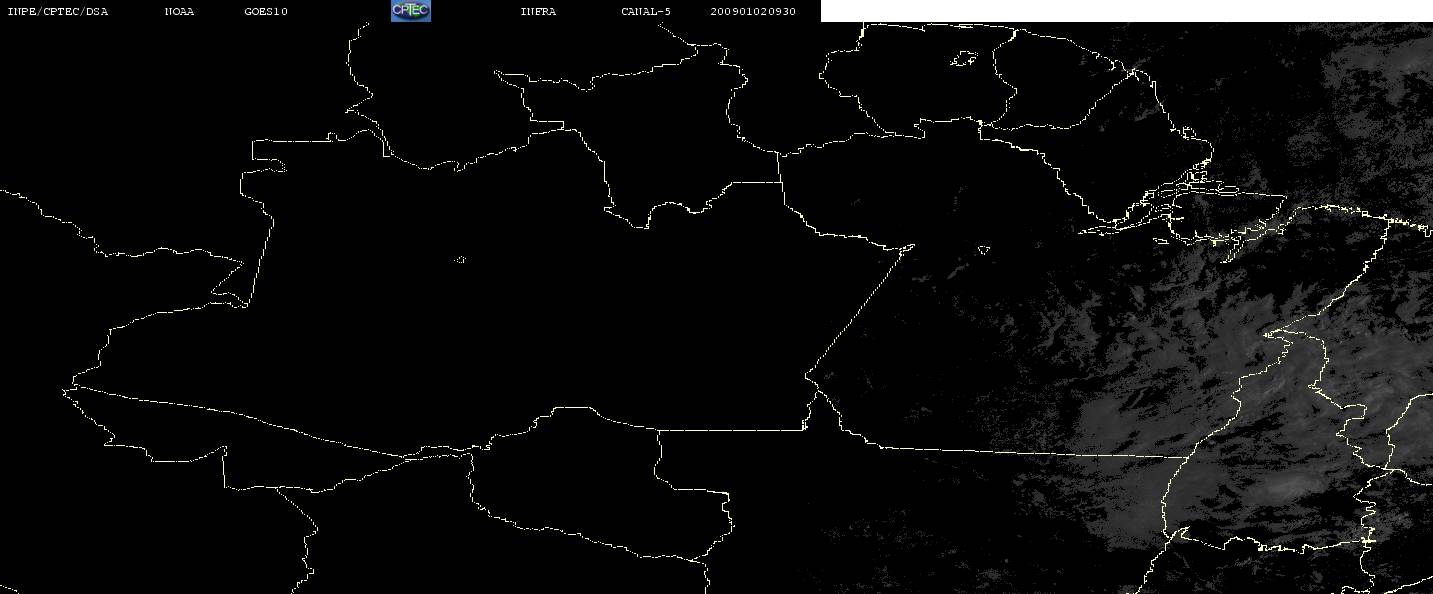Click the INPE/CPTEC/DSA header text
Viewport: 1433px width, 594px height.
tap(57, 12)
